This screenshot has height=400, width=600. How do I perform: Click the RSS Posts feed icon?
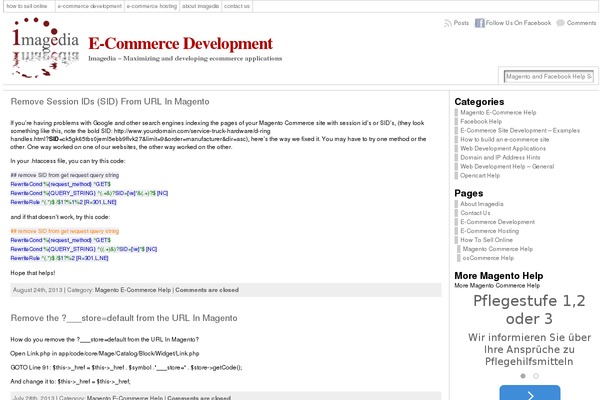click(447, 23)
